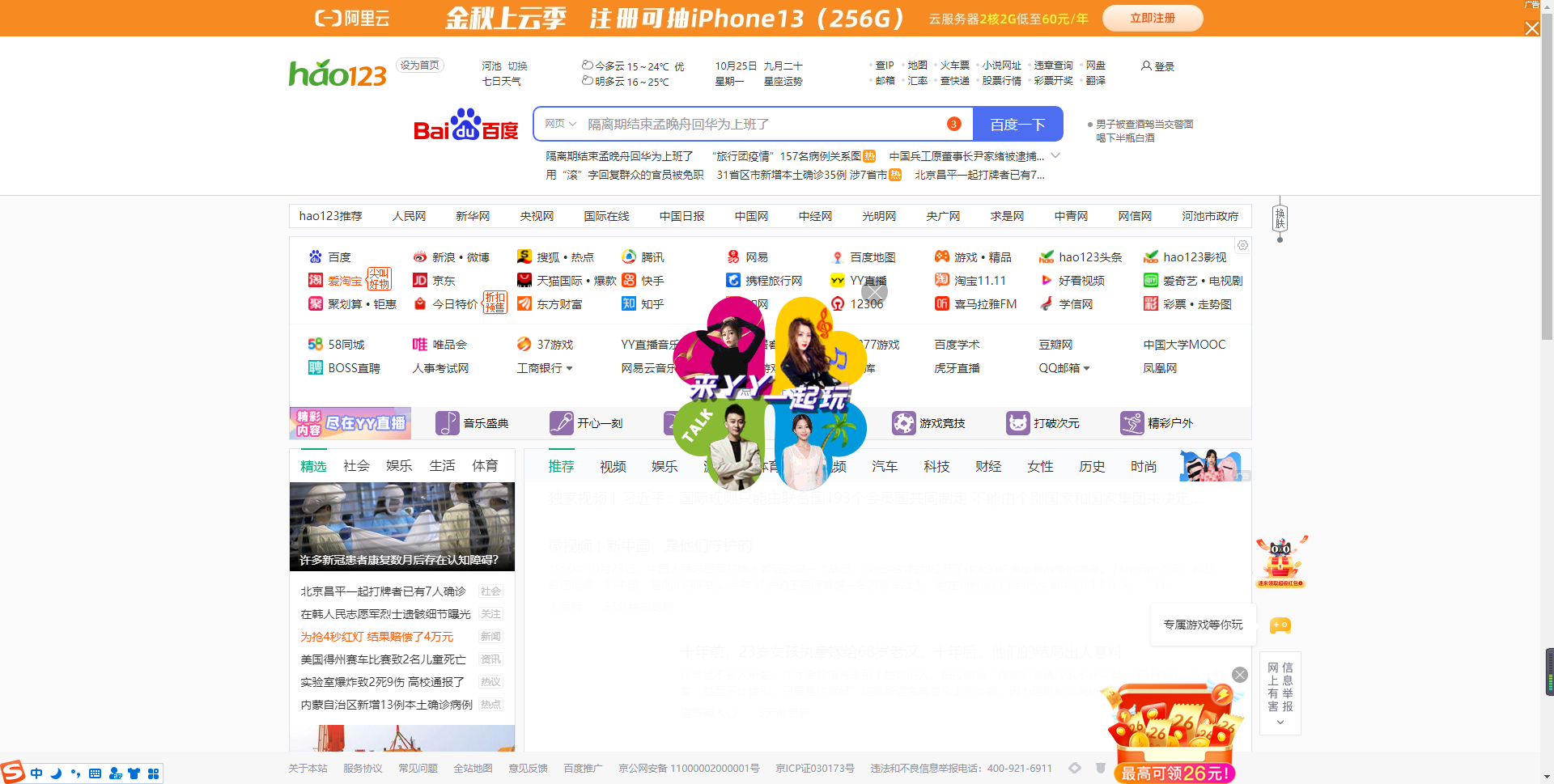Switch to the 财经 feed tab
This screenshot has height=784, width=1554.
[x=988, y=467]
